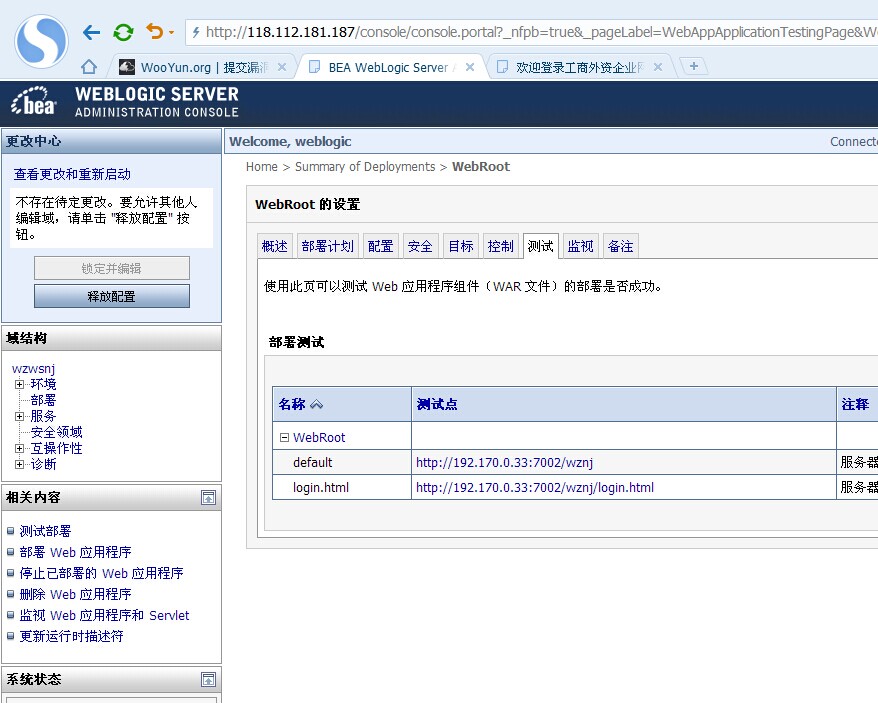The width and height of the screenshot is (878, 703).
Task: Switch to the 备注 tab
Action: 621,246
